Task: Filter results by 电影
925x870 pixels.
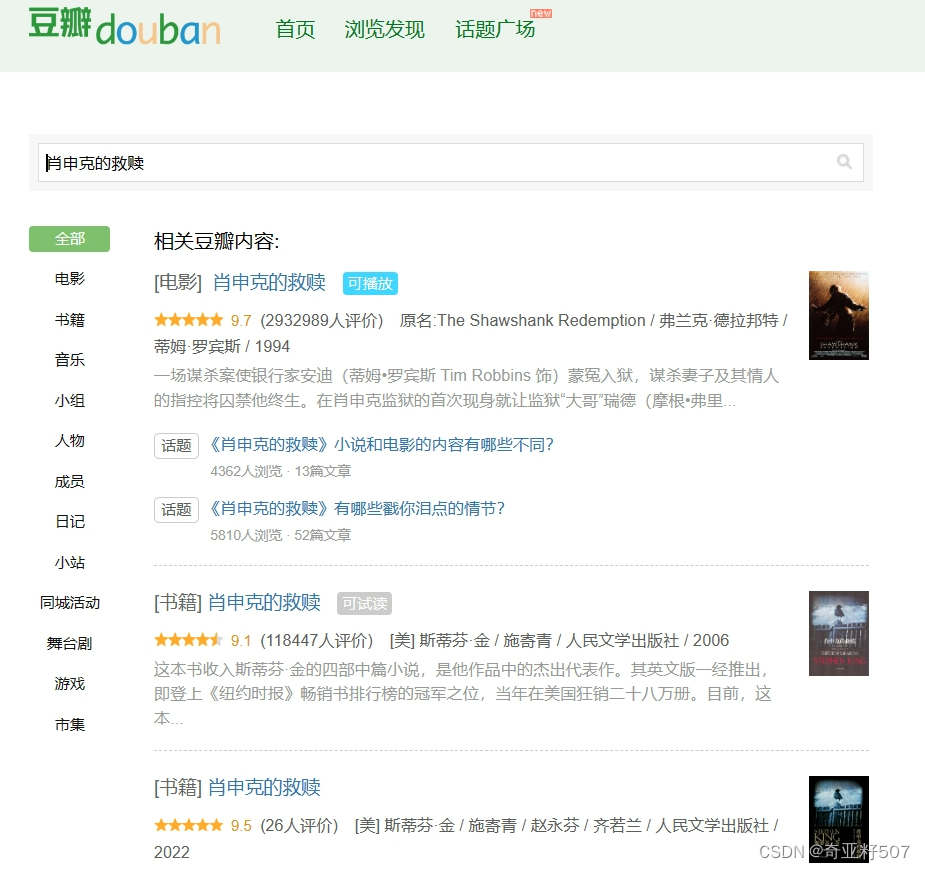Action: (70, 279)
